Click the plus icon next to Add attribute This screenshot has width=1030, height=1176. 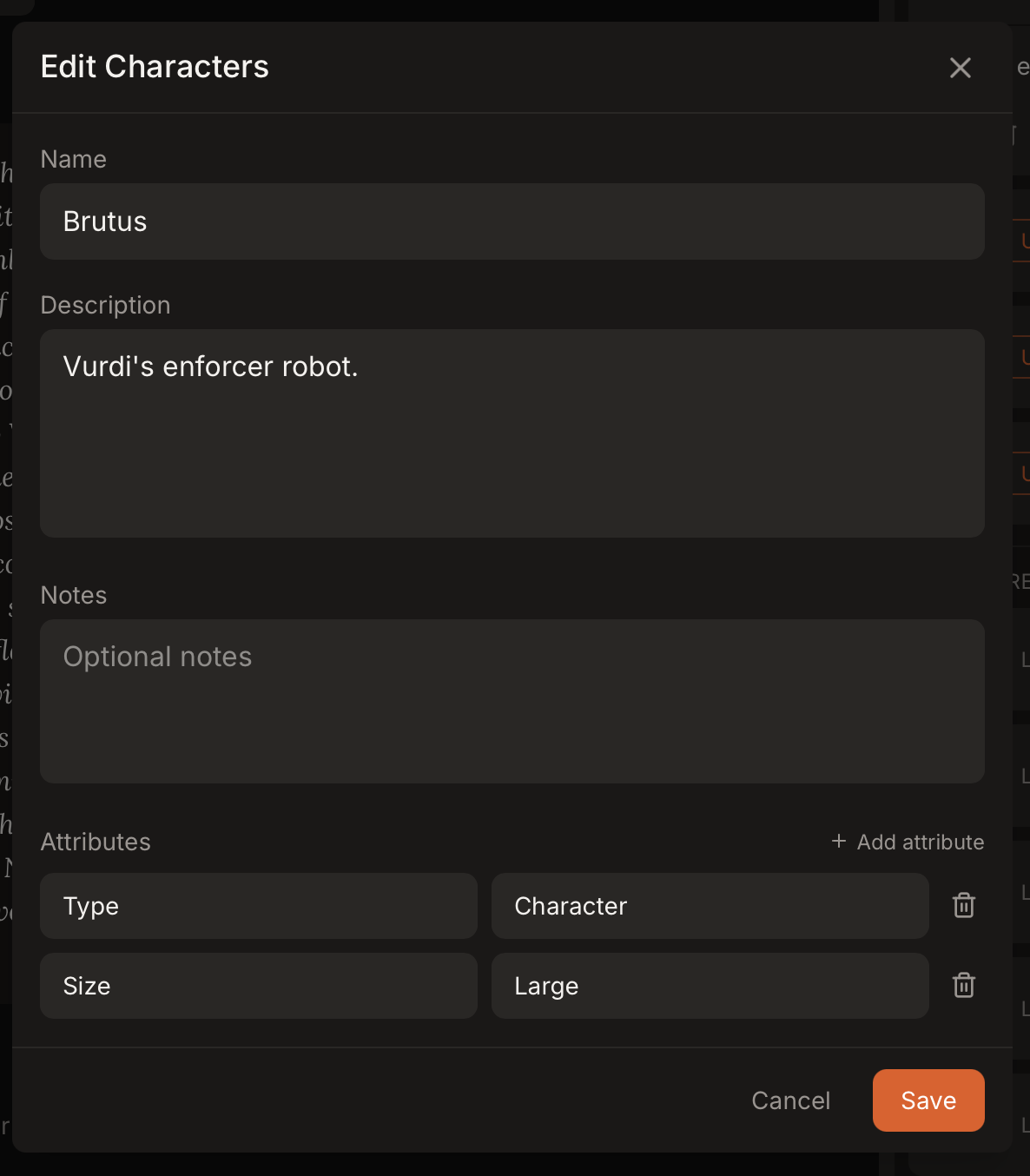tap(838, 842)
